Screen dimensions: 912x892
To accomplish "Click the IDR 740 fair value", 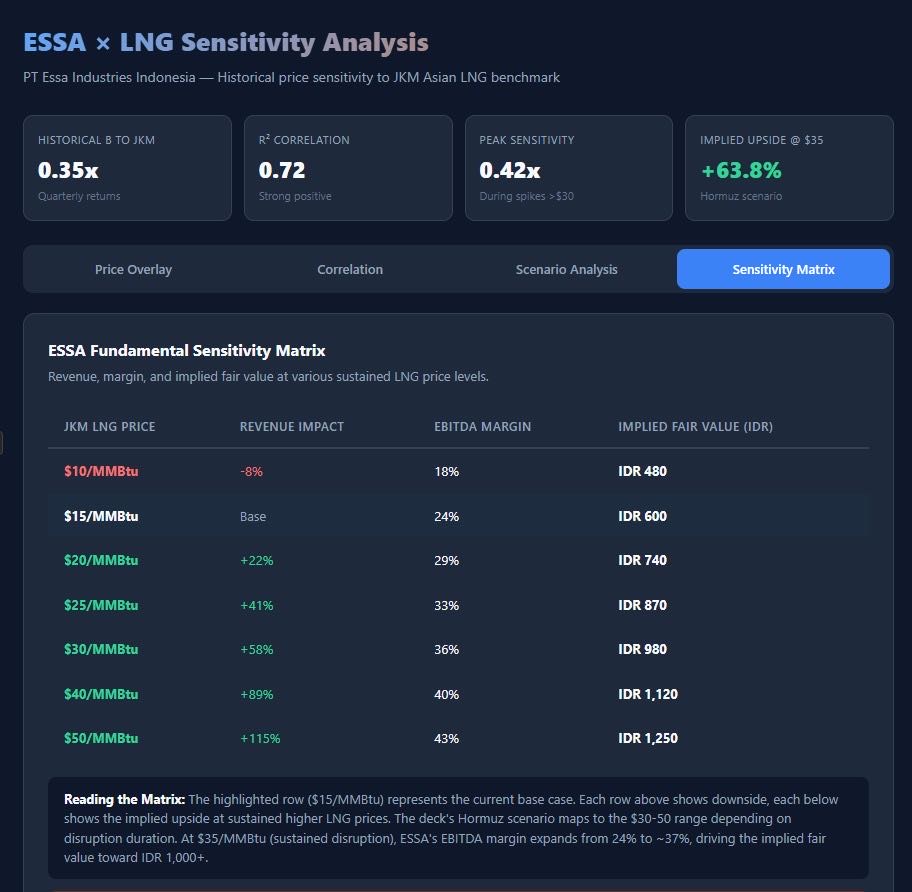I will [643, 560].
